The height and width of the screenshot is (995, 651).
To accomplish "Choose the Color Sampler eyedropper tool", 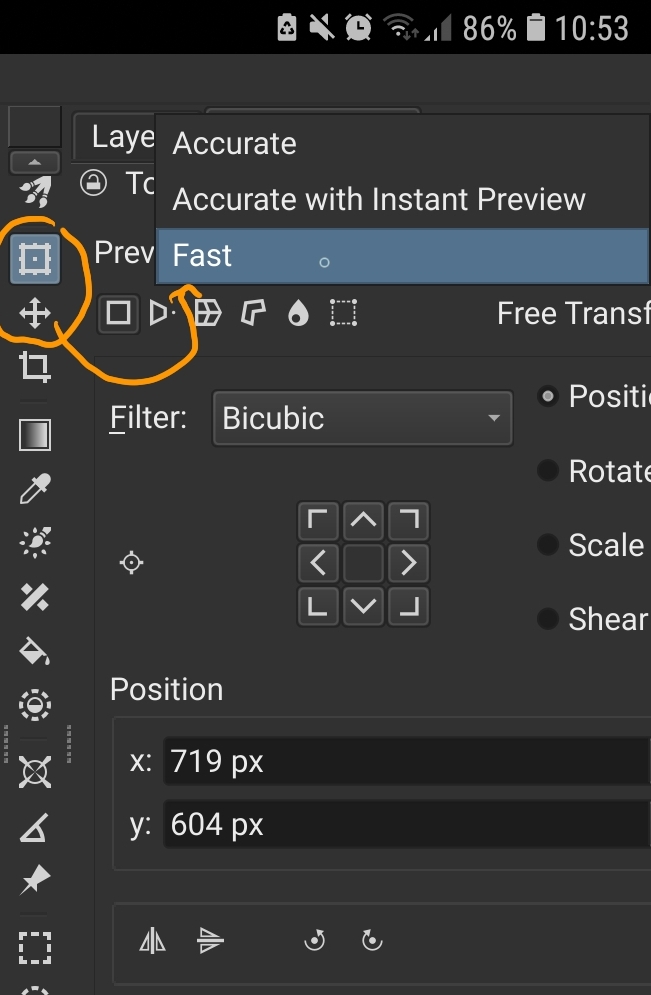I will (34, 489).
